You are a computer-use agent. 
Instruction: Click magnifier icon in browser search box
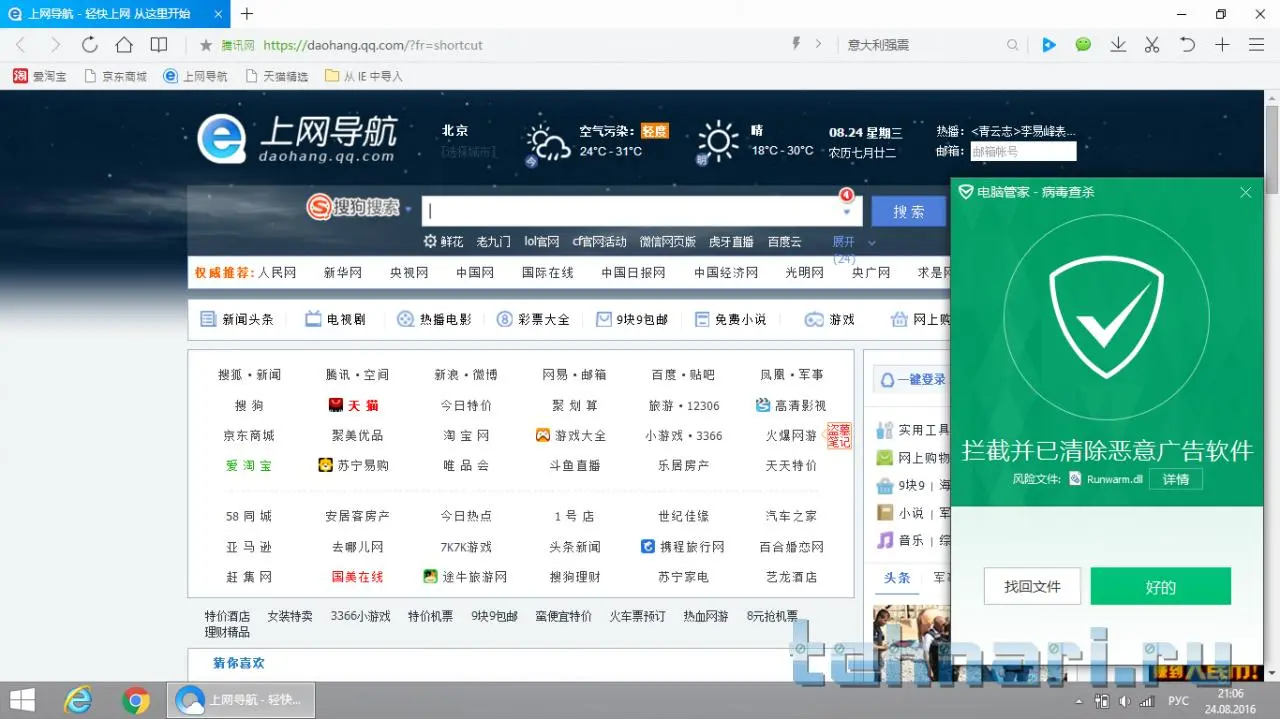pos(1013,45)
